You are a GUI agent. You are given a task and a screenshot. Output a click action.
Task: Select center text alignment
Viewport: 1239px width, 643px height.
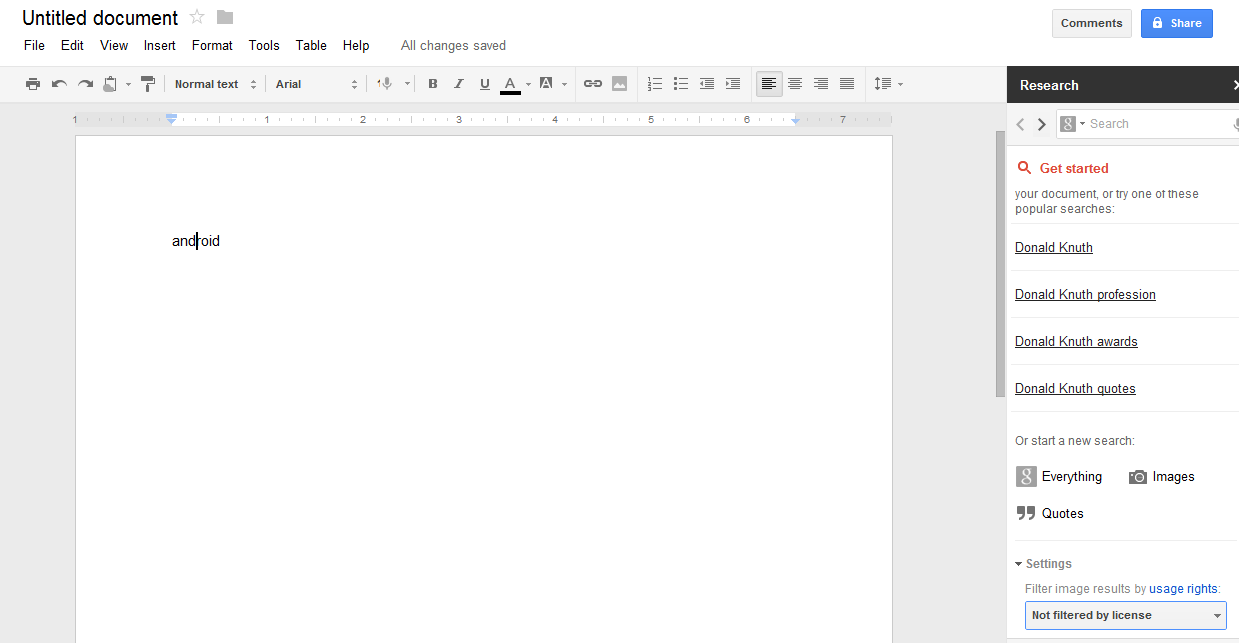coord(795,84)
